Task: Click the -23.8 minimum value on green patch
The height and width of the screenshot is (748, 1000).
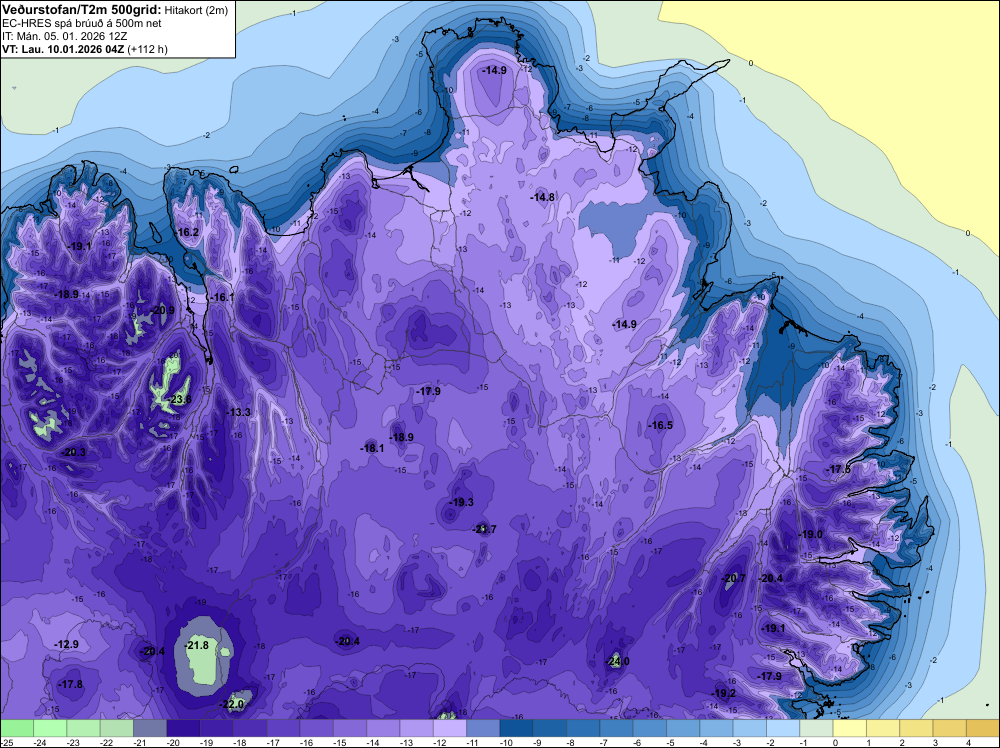Action: 179,399
